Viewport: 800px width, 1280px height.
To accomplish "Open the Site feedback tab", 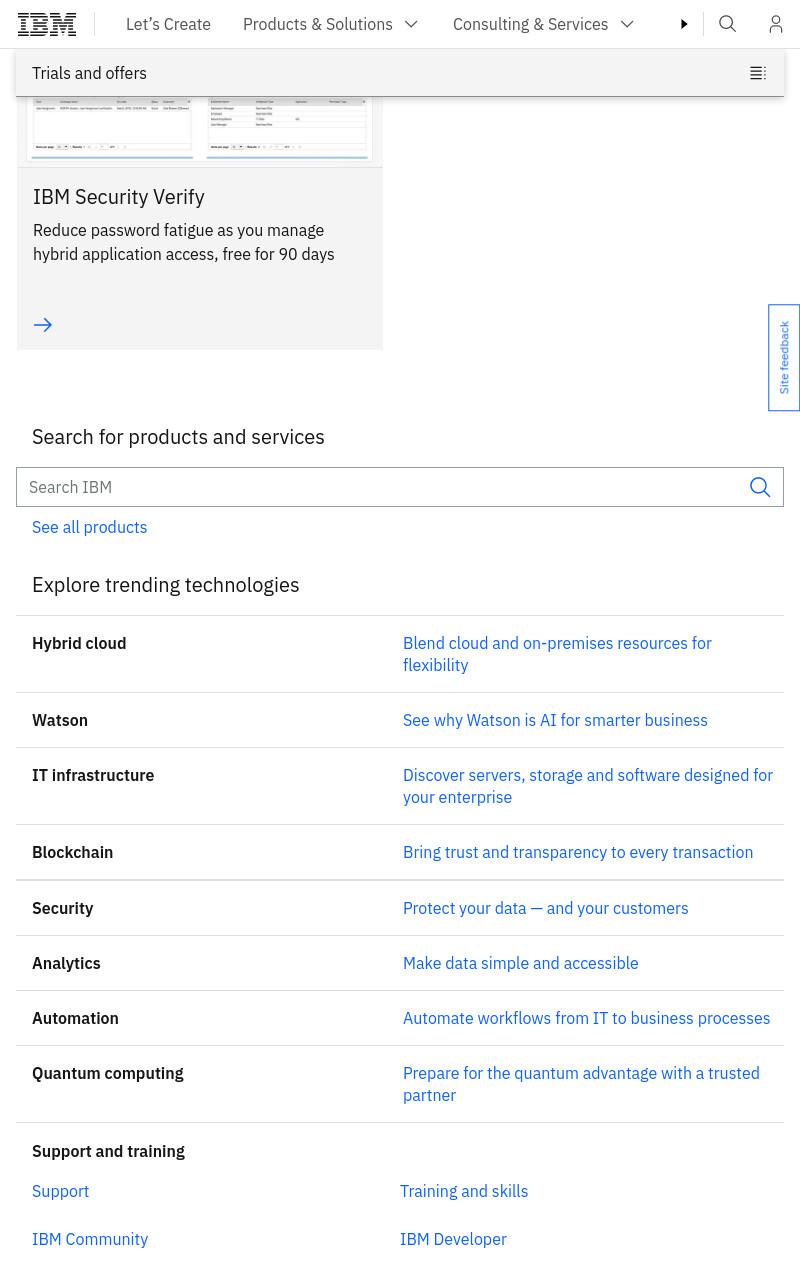I will (x=784, y=357).
